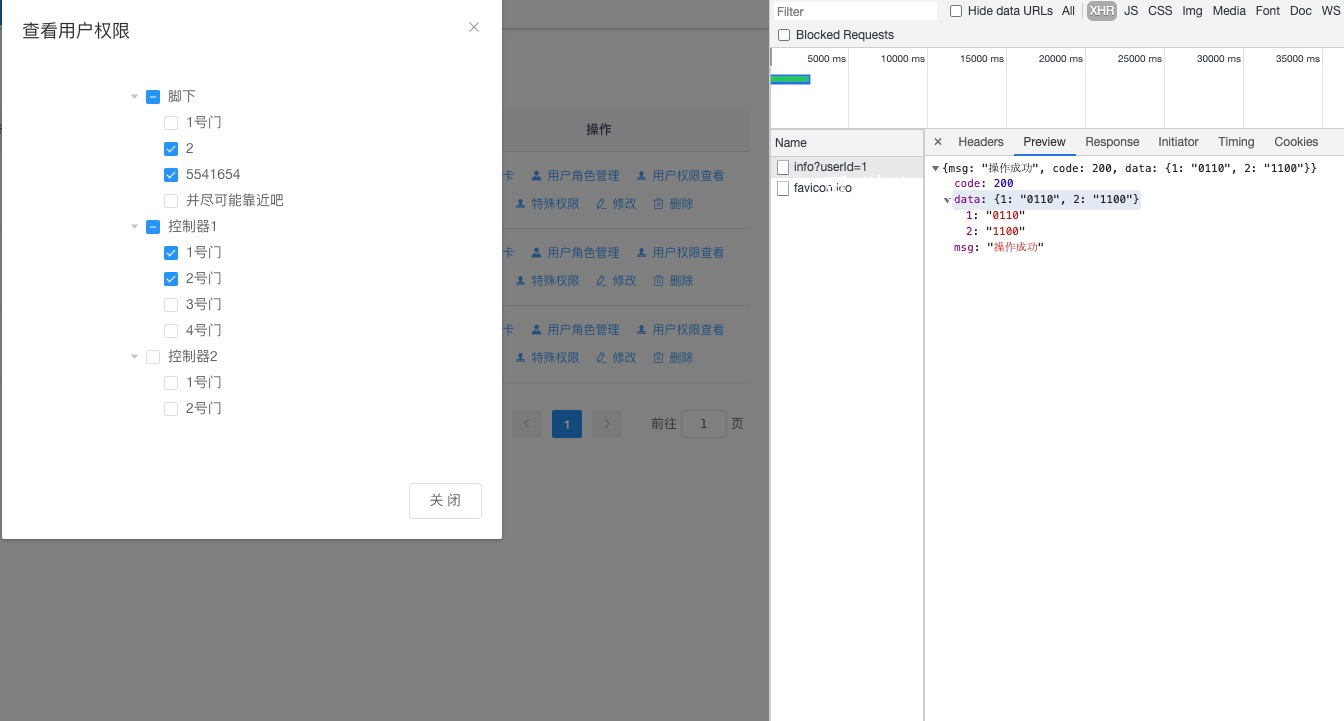Uncheck the 5541654 checkbox

(x=171, y=175)
